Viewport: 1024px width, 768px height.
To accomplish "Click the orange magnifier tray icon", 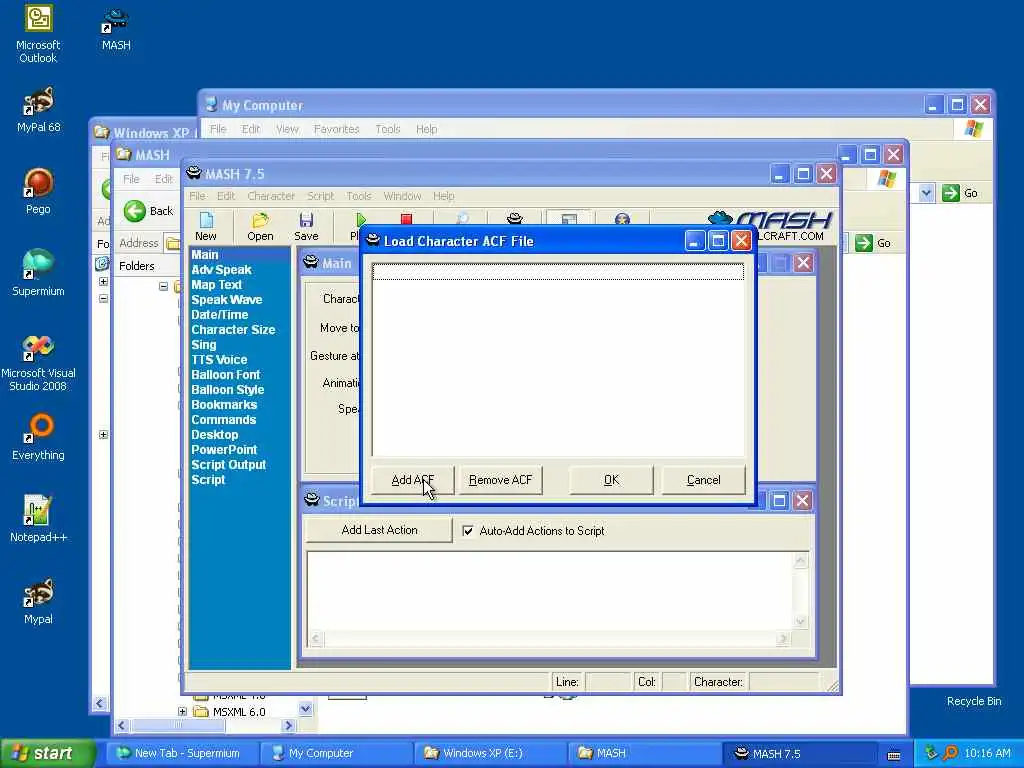I will point(951,753).
